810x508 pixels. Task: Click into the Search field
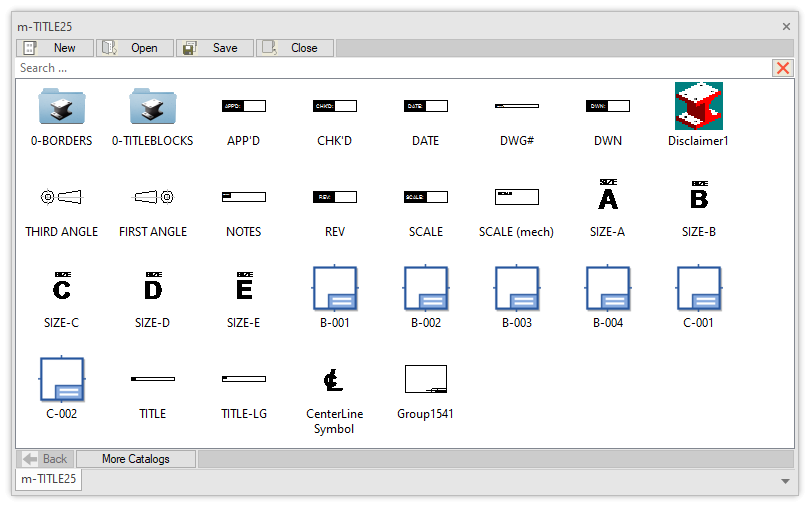[390, 68]
